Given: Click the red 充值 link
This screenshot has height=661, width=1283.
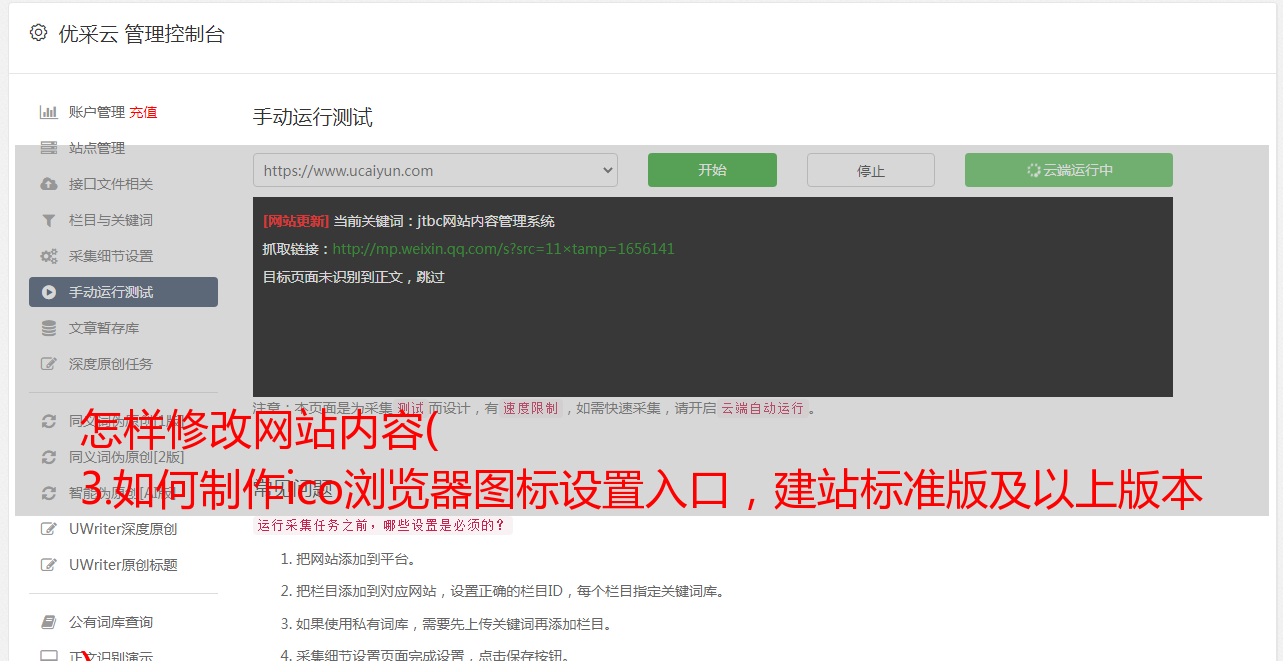Looking at the screenshot, I should pyautogui.click(x=143, y=112).
